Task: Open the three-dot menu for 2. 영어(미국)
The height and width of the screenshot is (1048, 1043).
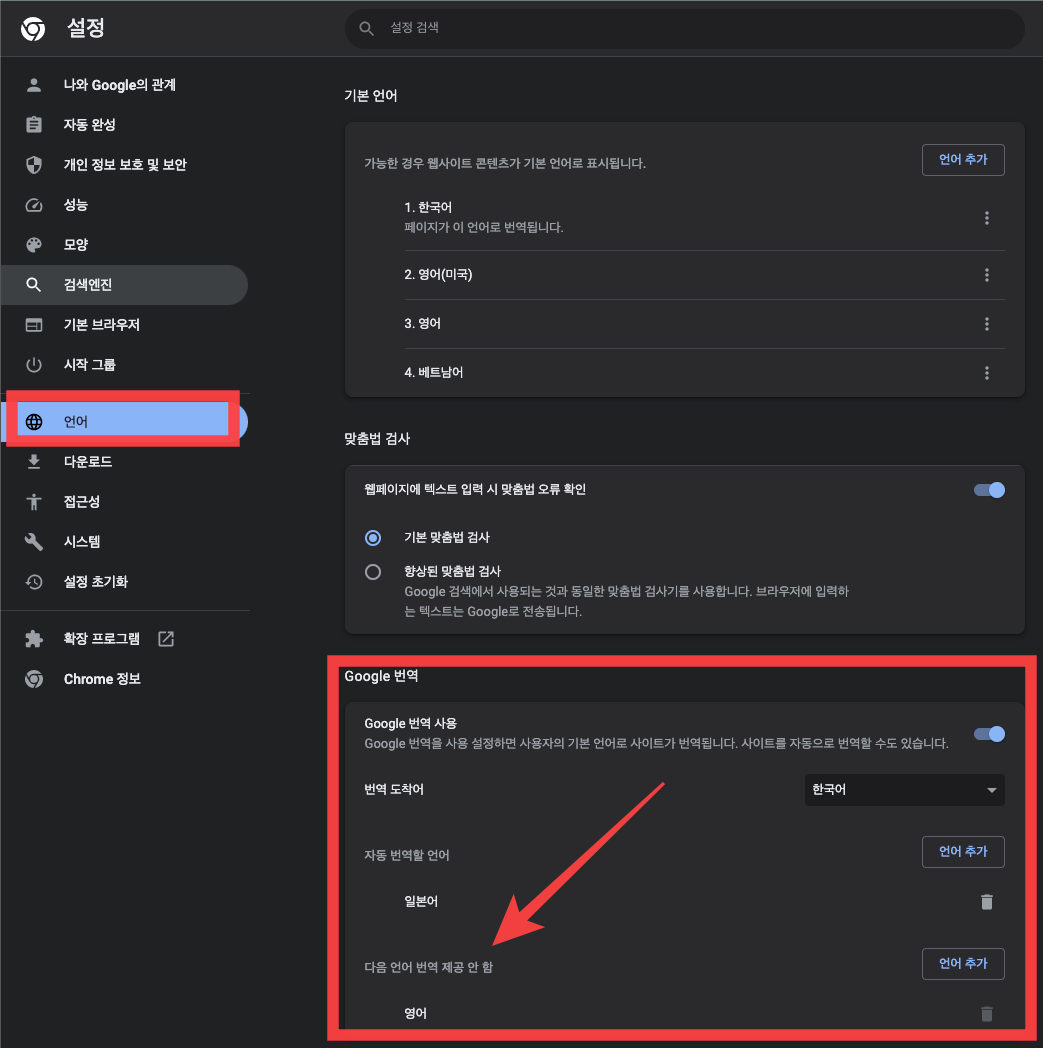Action: [986, 275]
